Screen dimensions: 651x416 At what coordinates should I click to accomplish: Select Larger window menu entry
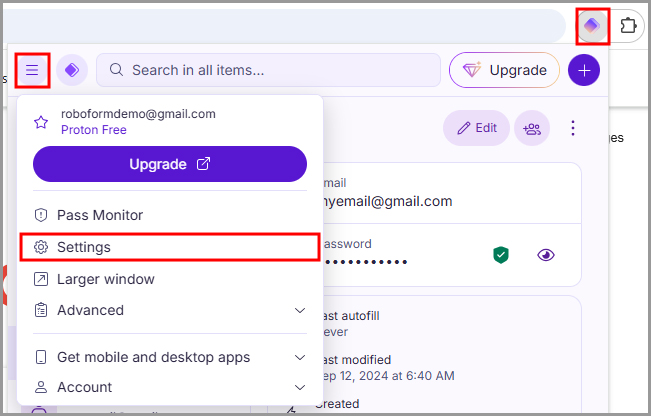pos(170,279)
